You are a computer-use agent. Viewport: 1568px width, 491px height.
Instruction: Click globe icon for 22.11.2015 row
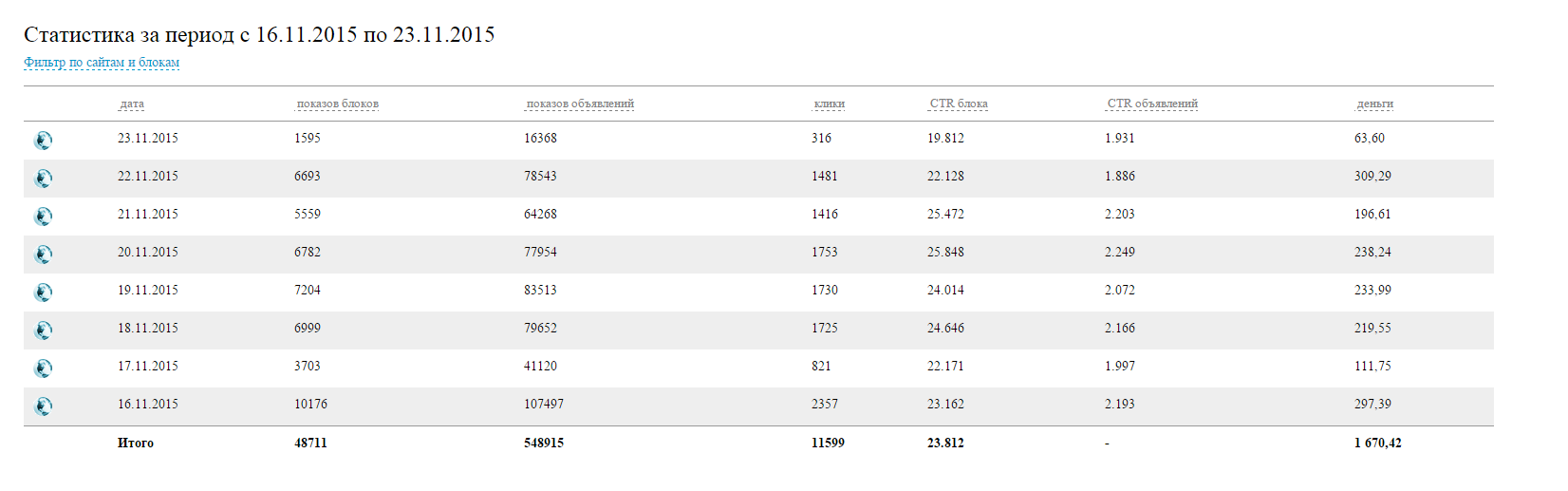pyautogui.click(x=43, y=179)
